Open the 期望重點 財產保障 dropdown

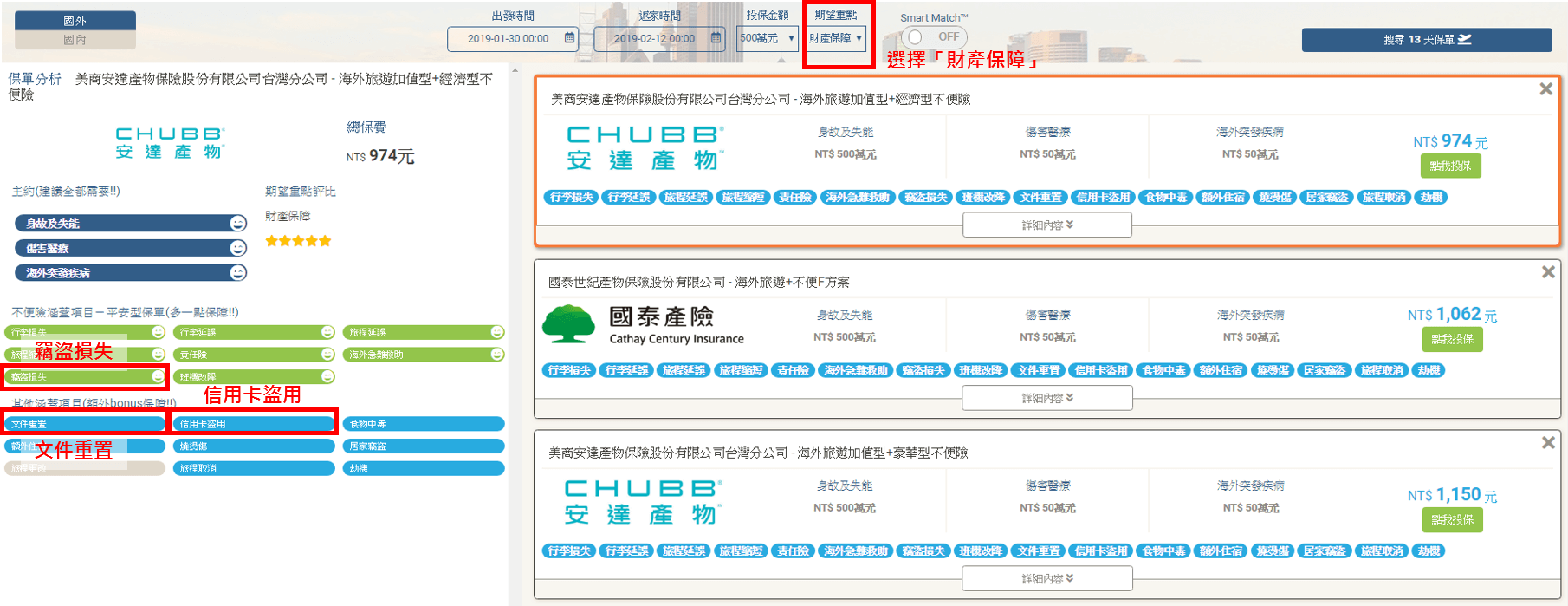pyautogui.click(x=837, y=38)
